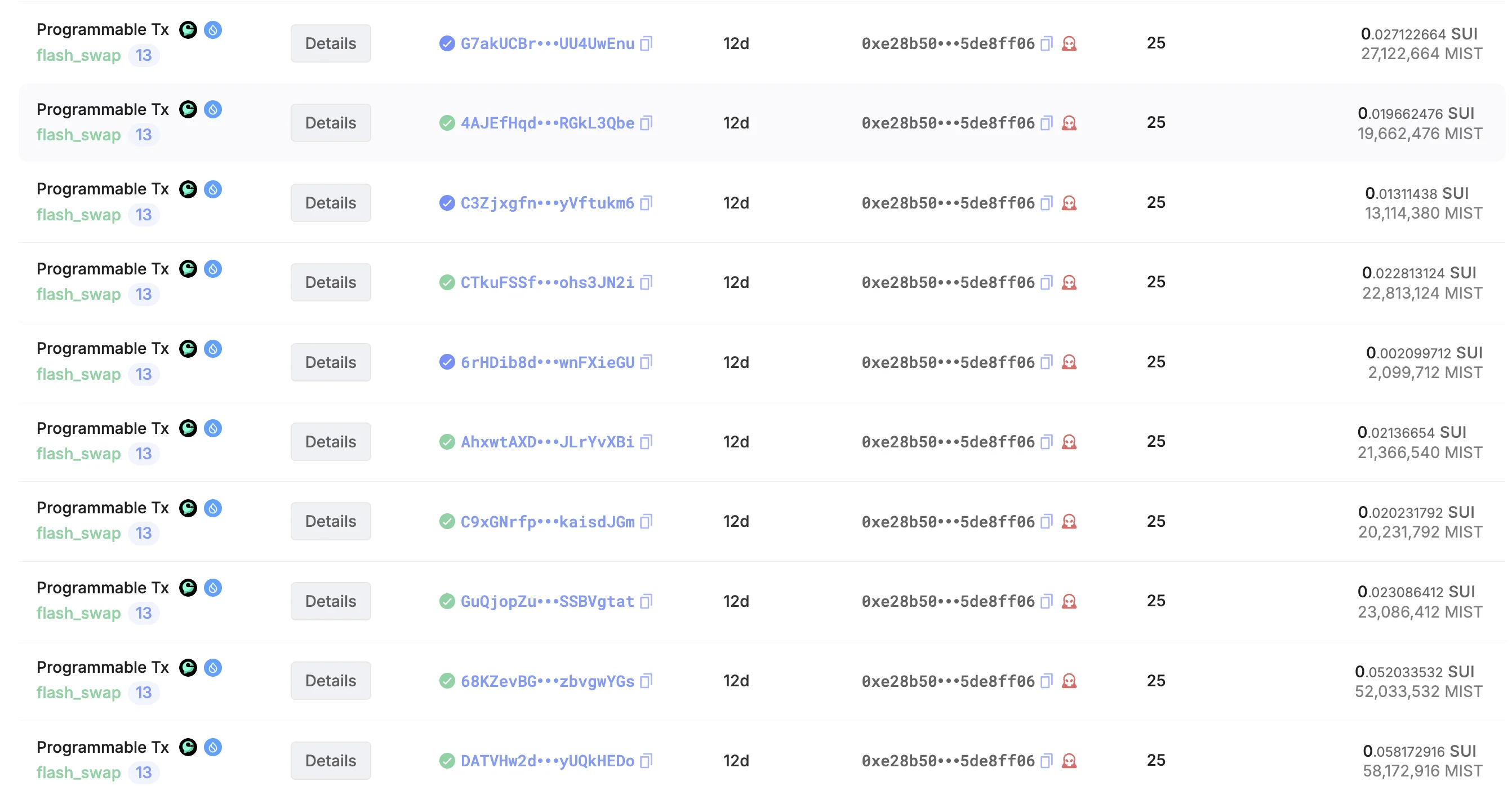This screenshot has width=1512, height=799.
Task: Copy transaction hash GuQjopZu•••SSBVgtat
Action: click(646, 601)
